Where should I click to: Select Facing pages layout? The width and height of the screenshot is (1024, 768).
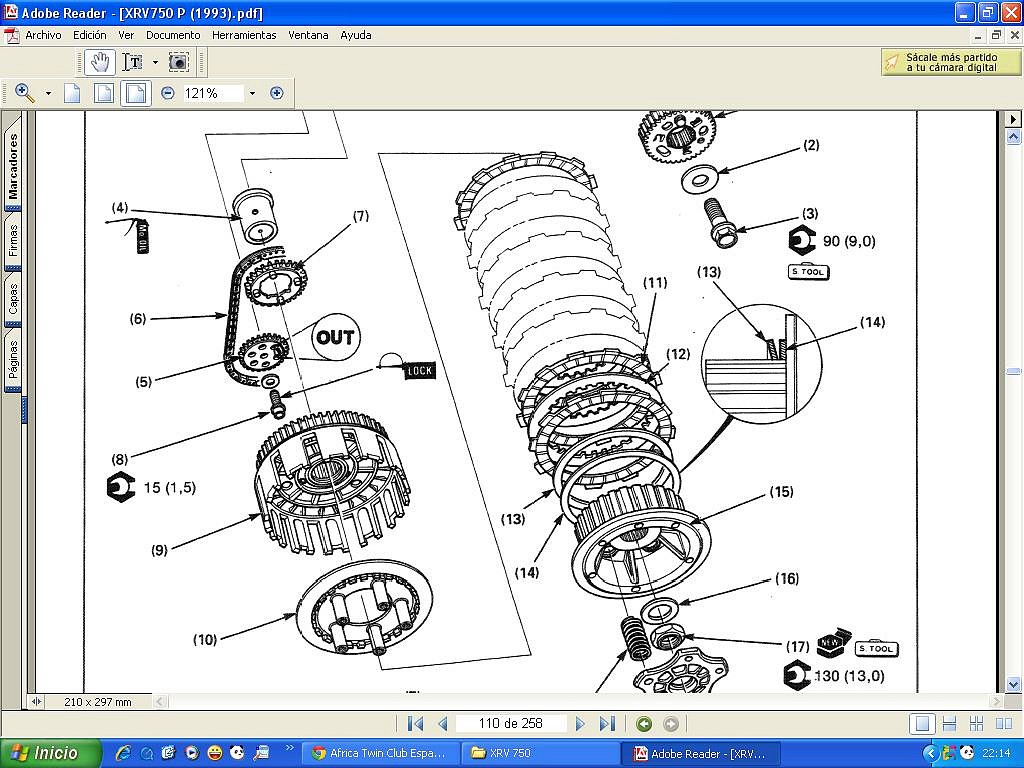click(1004, 724)
